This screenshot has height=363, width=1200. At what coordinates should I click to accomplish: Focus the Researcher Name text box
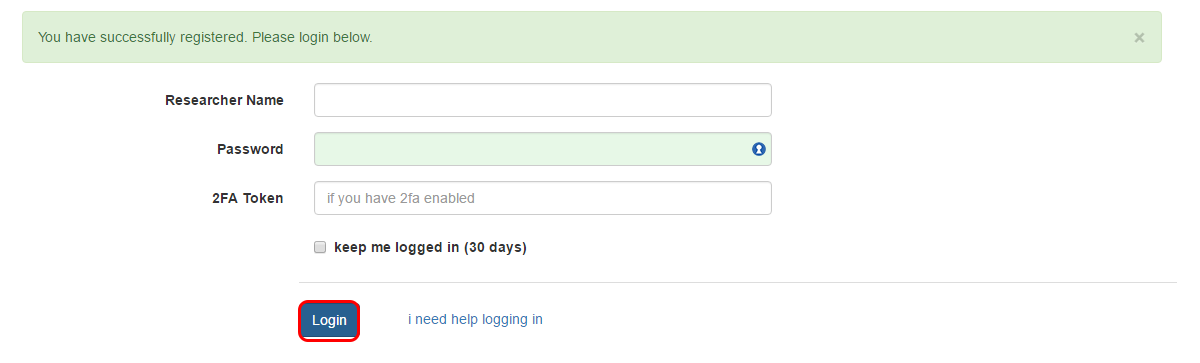[543, 100]
